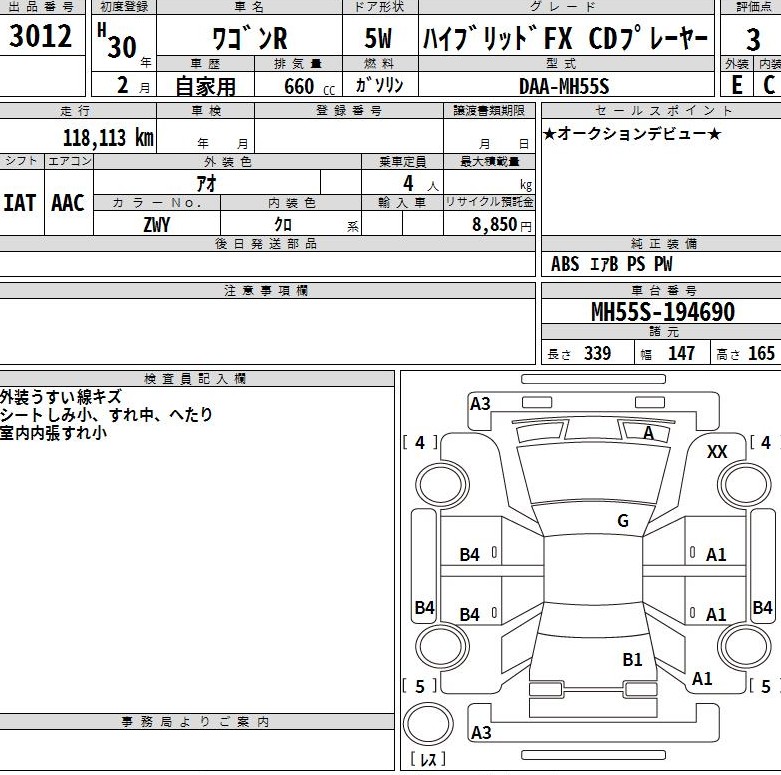Select the exterior color アオ

[x=206, y=183]
